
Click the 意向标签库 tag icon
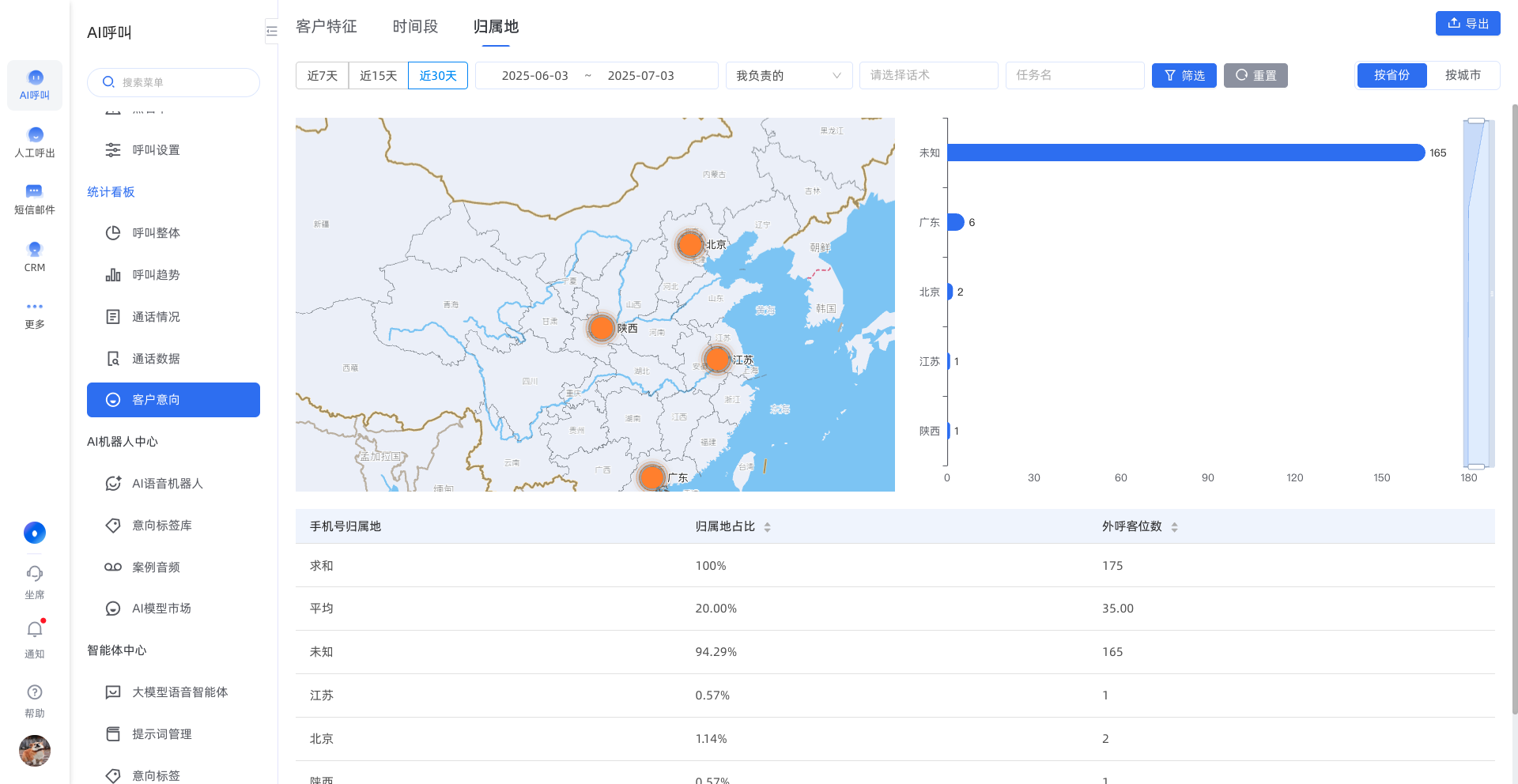click(x=113, y=526)
